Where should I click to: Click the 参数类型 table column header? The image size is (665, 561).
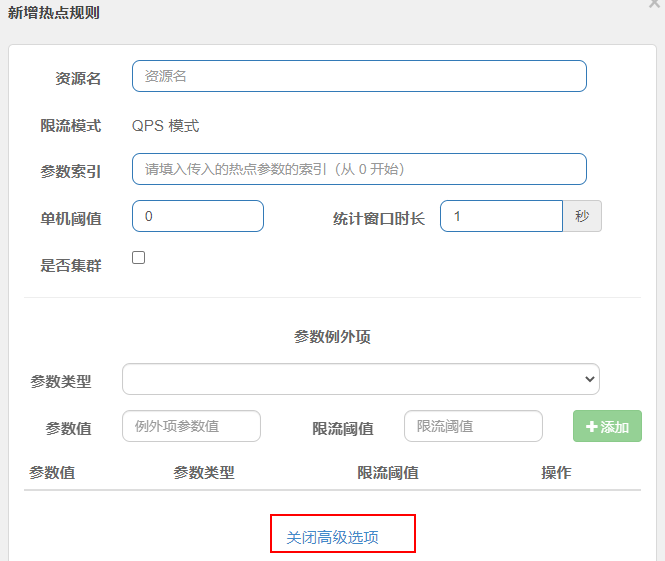coord(204,472)
